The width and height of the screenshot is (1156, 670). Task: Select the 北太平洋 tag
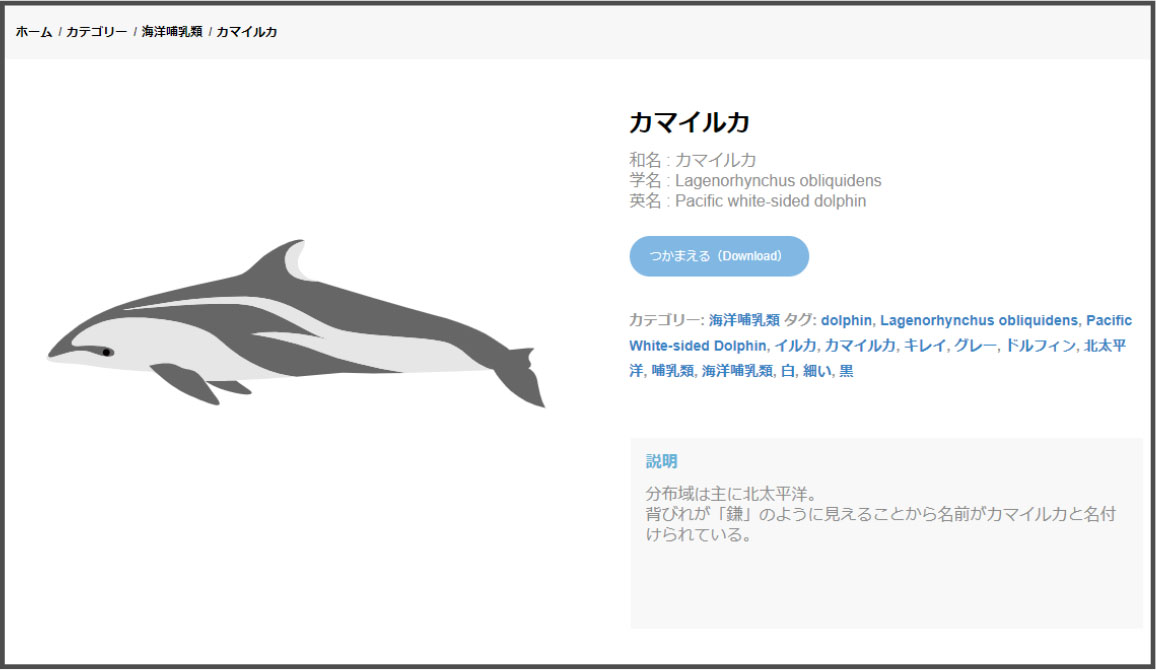point(1104,345)
